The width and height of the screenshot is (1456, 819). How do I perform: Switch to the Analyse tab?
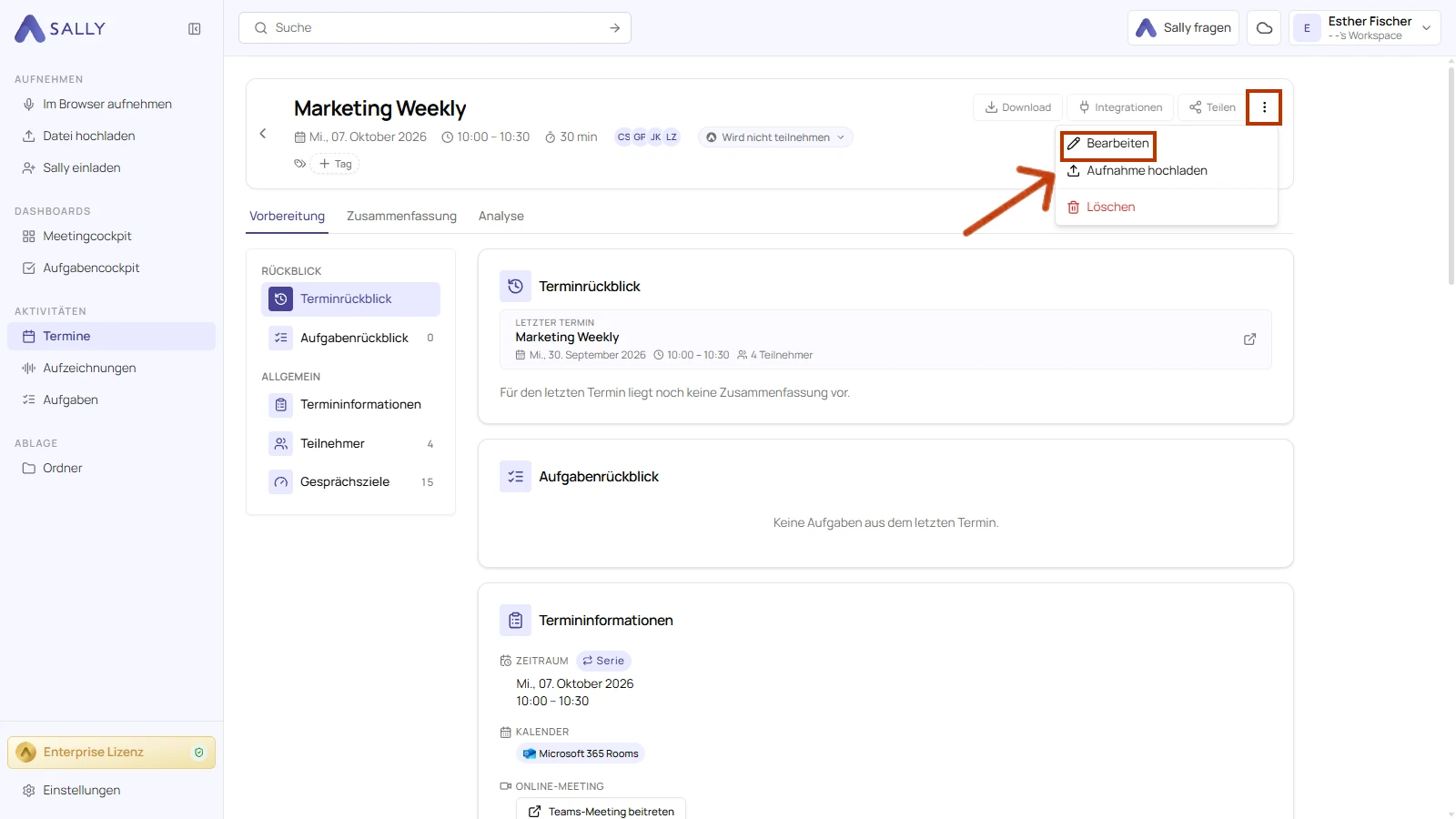click(x=501, y=217)
